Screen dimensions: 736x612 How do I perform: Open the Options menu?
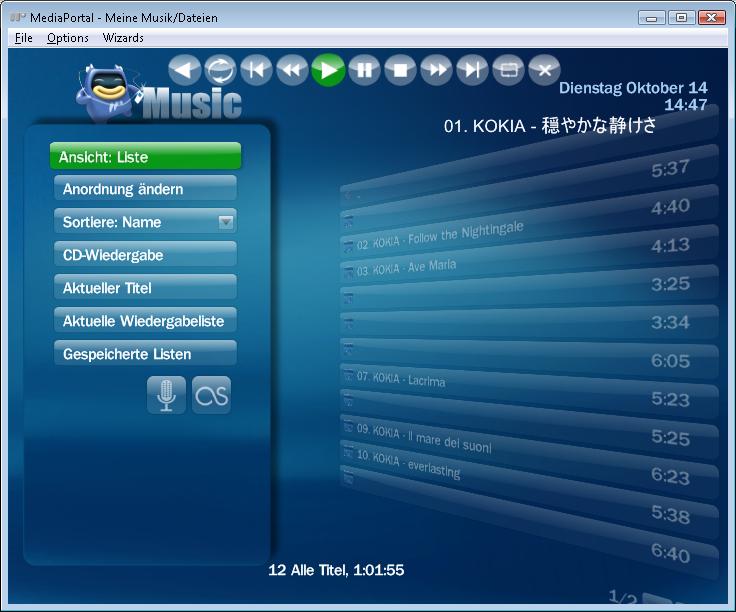(68, 38)
